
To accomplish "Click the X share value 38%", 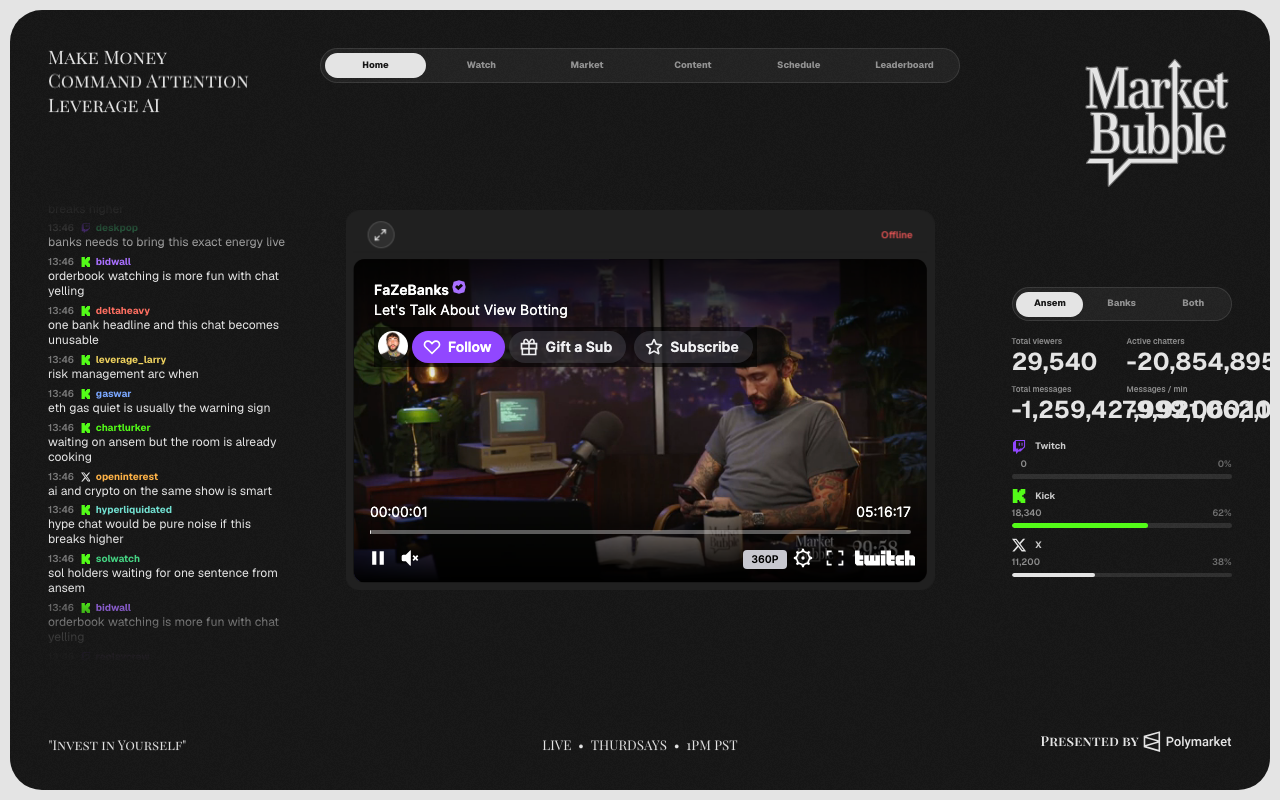I will [1222, 562].
